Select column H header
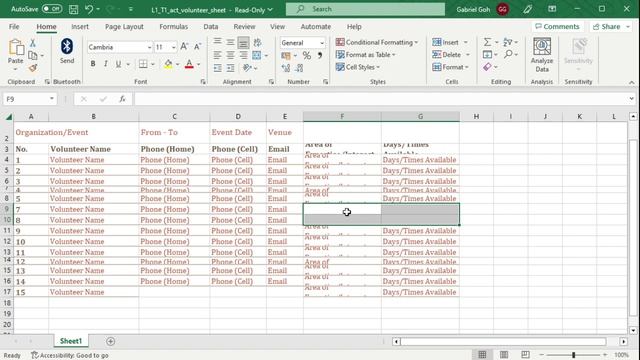 pyautogui.click(x=476, y=117)
